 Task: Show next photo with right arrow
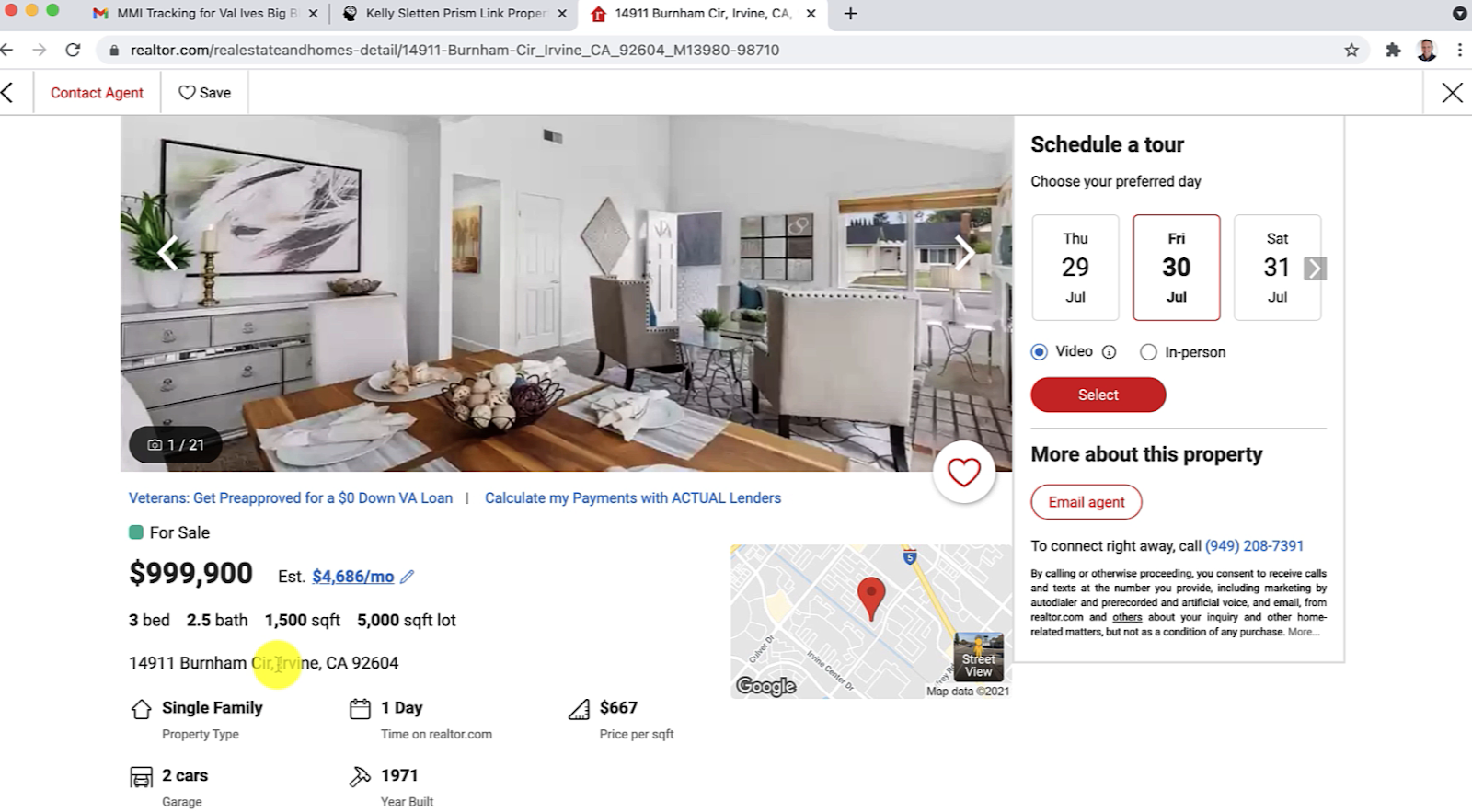(963, 252)
